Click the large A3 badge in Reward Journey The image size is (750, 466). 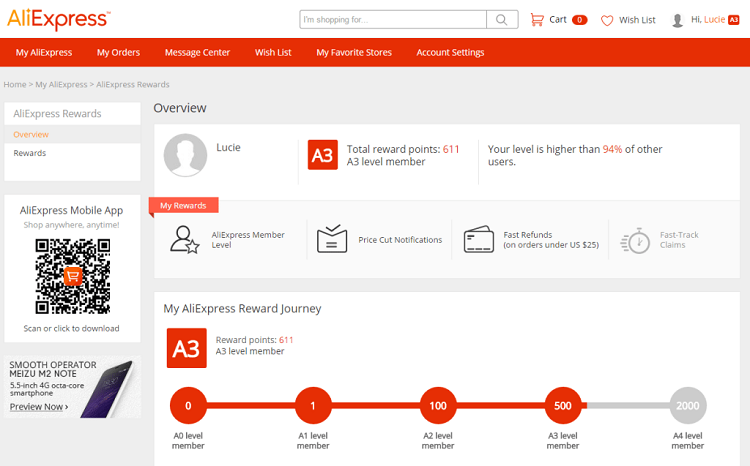[x=187, y=348]
